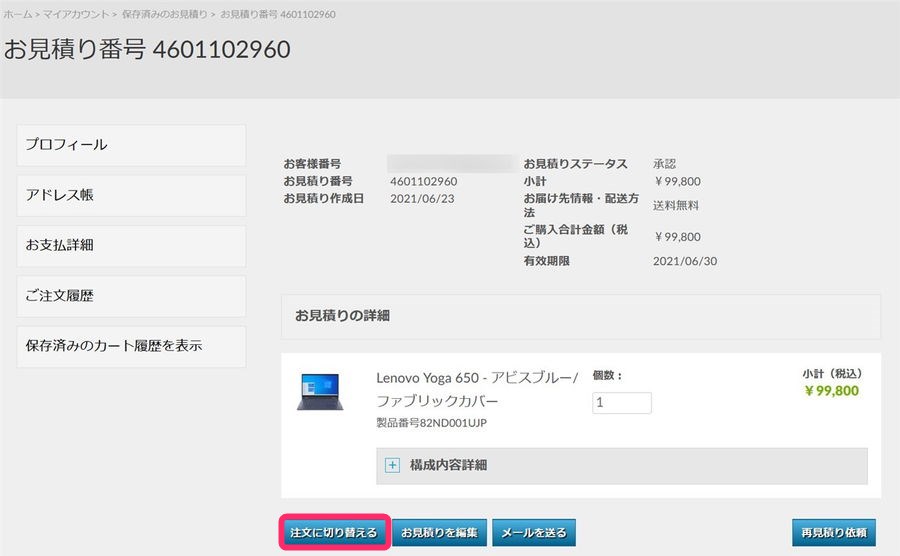Go to マイアカウント breadcrumb link
This screenshot has width=900, height=556.
click(x=76, y=14)
